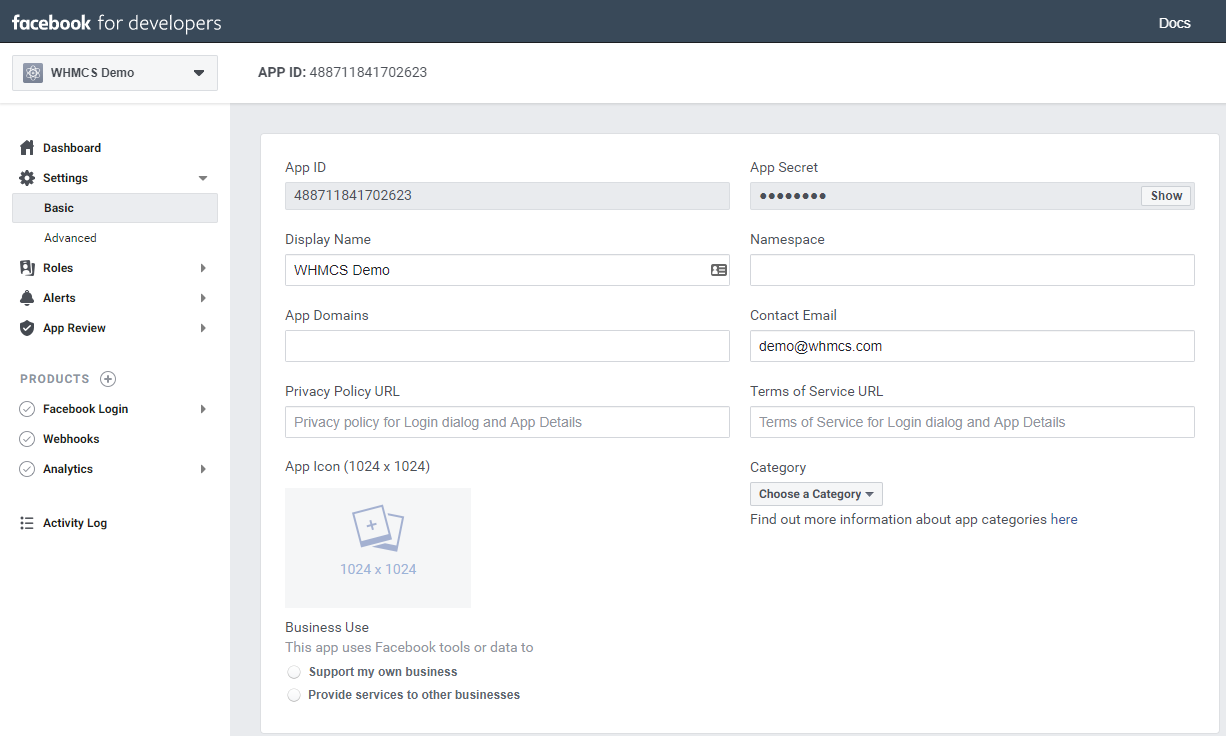
Task: Click the Roles person badge icon
Action: [x=27, y=268]
